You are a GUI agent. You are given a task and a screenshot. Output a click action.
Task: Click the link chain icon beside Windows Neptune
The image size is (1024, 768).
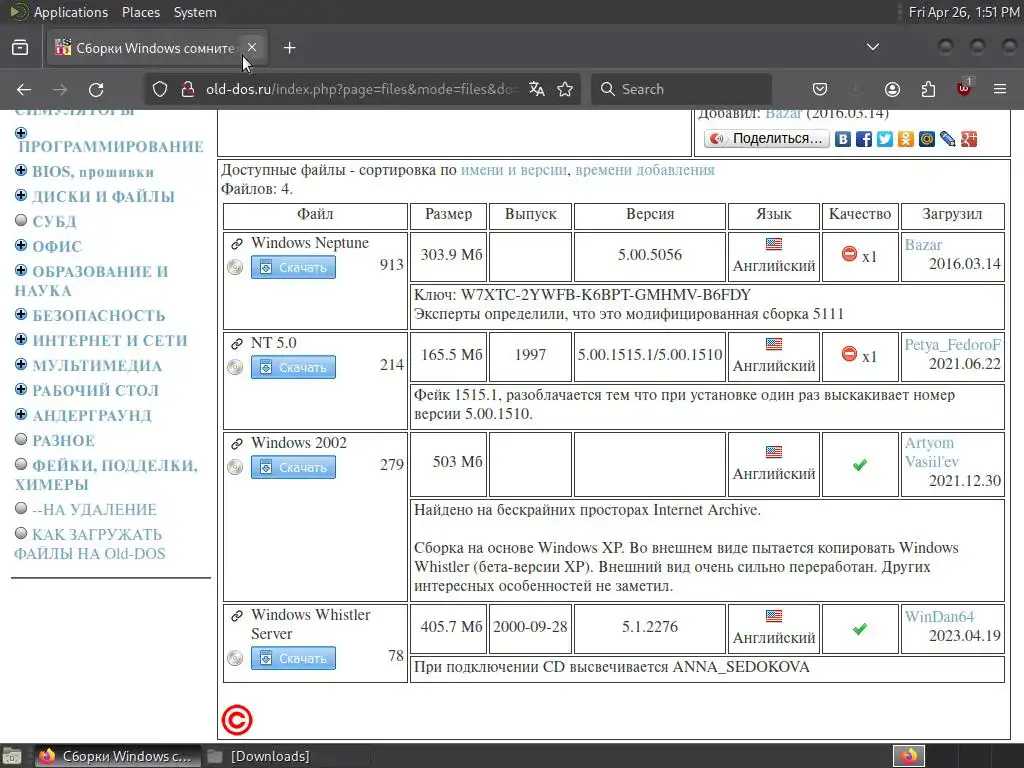point(236,244)
